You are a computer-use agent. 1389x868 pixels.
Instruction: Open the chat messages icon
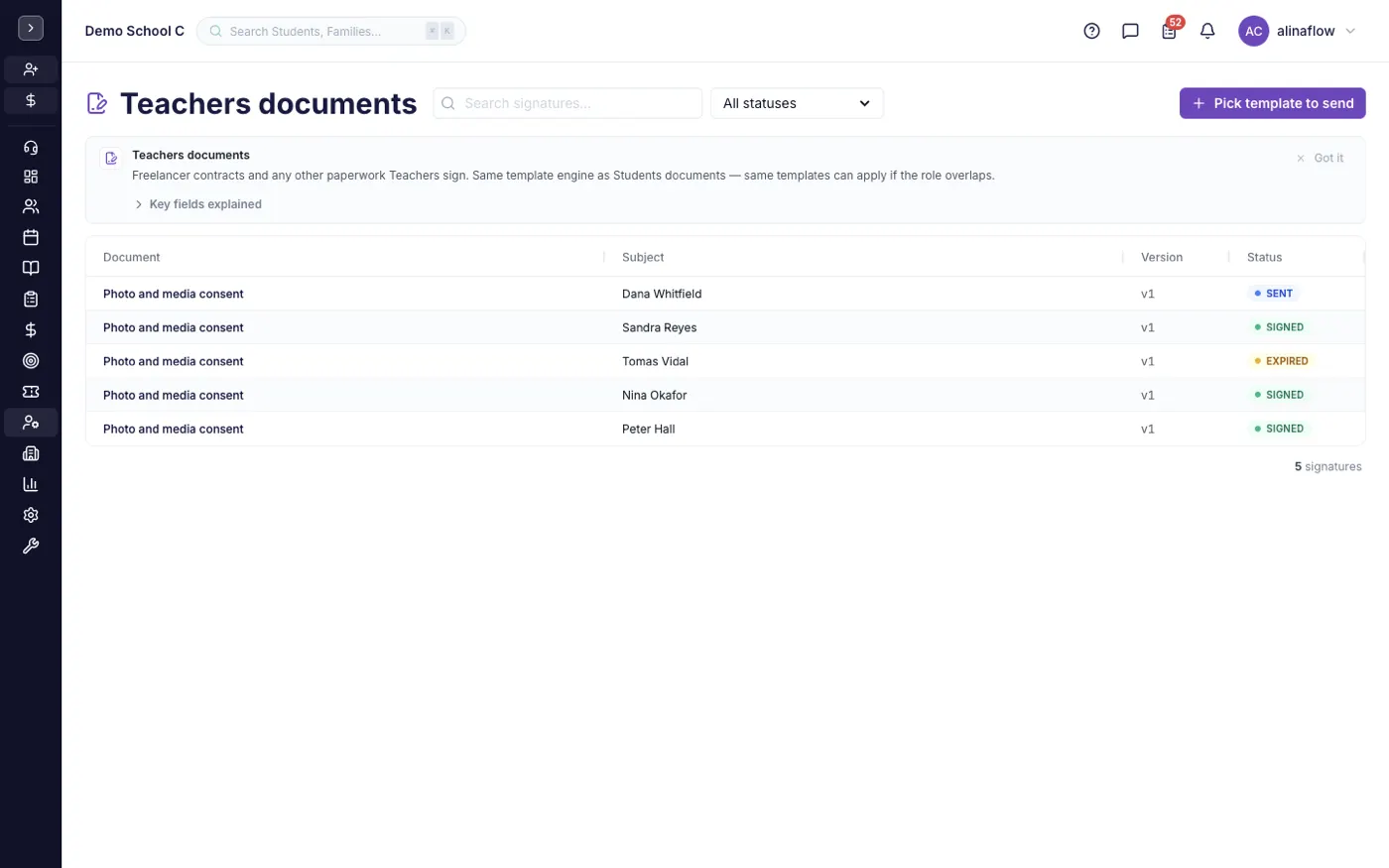(1130, 31)
